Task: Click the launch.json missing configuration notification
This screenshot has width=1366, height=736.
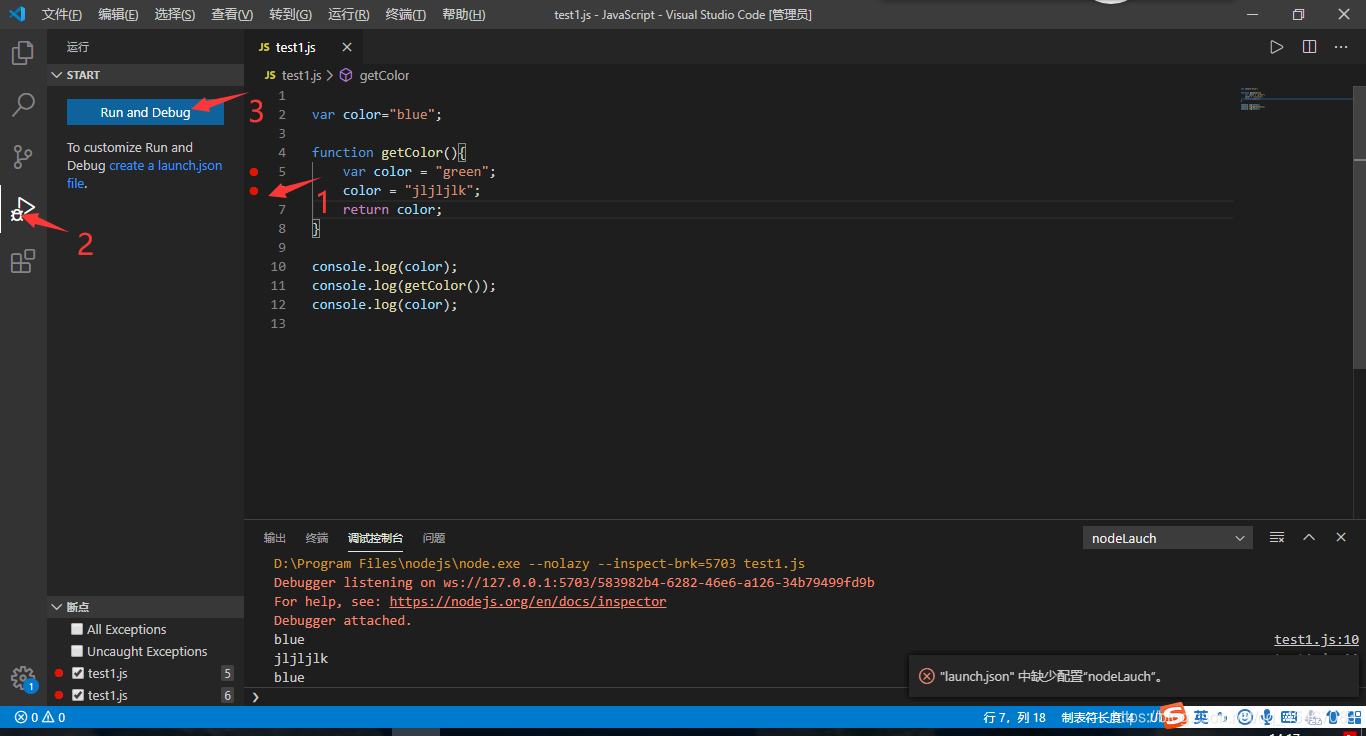Action: pos(1133,676)
